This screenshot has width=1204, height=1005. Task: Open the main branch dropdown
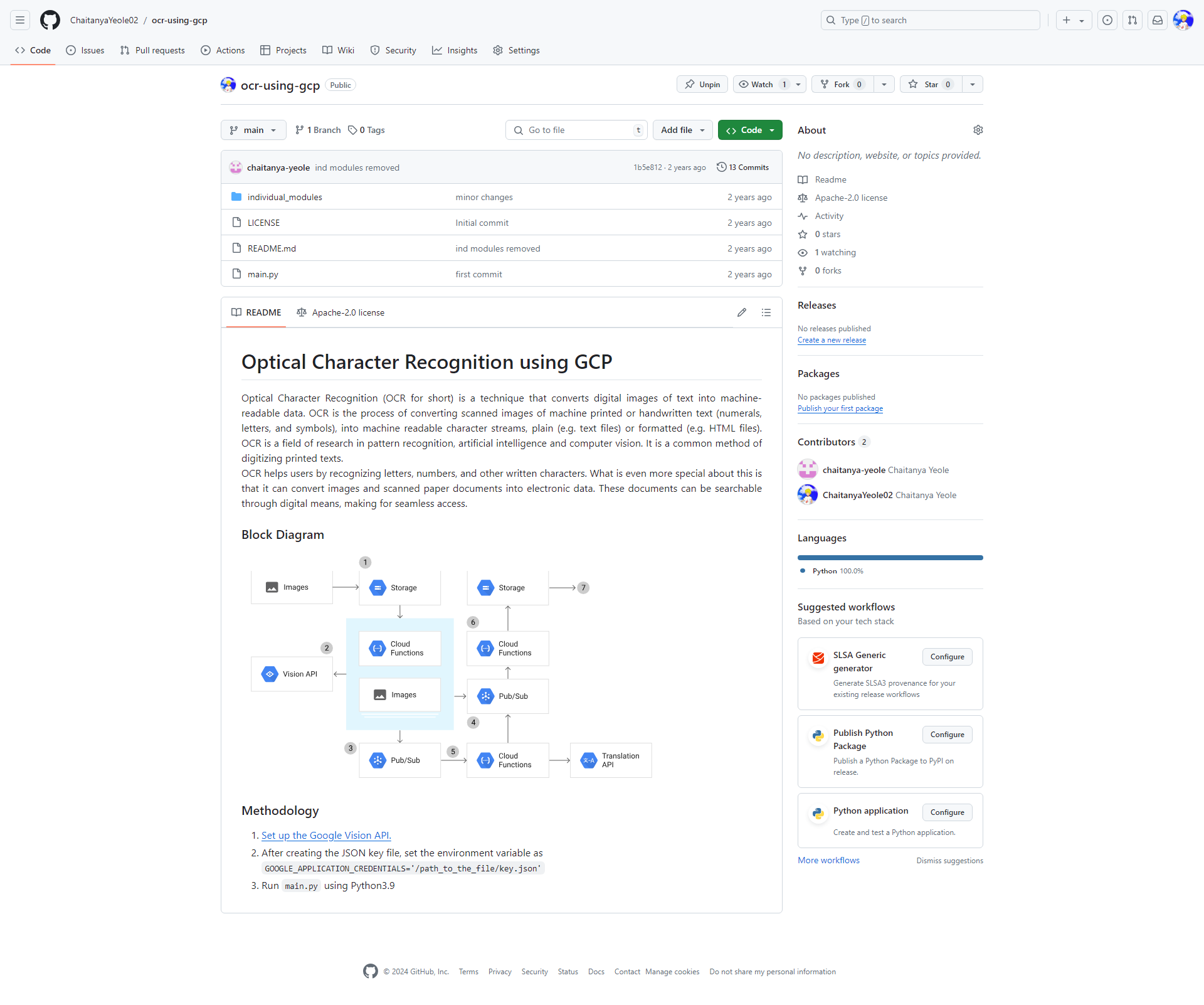point(253,130)
